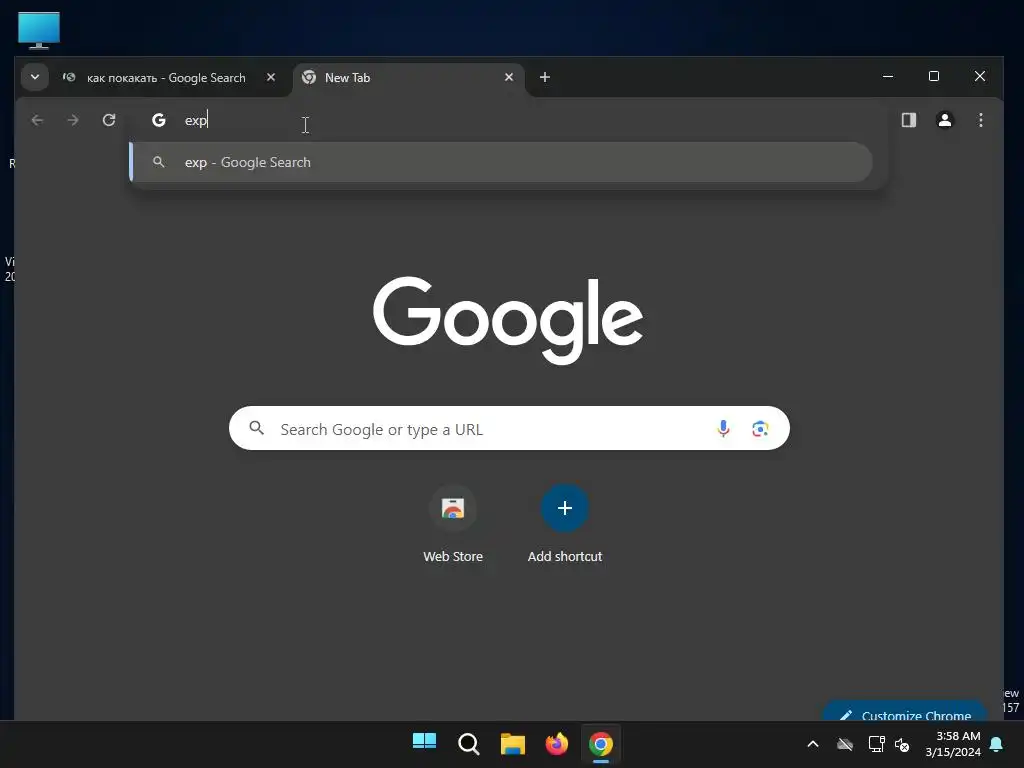Image resolution: width=1024 pixels, height=768 pixels.
Task: Launch Firefox from the taskbar
Action: (556, 744)
